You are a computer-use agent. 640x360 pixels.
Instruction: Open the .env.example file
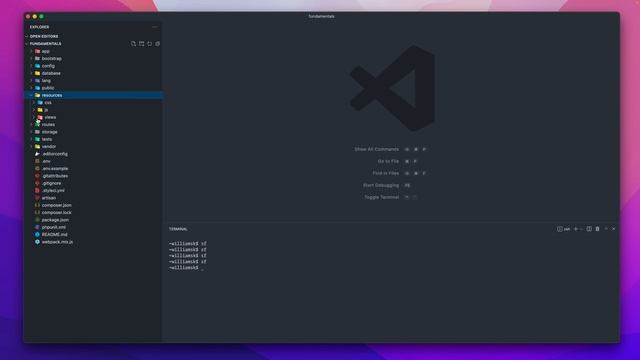(94, 169)
